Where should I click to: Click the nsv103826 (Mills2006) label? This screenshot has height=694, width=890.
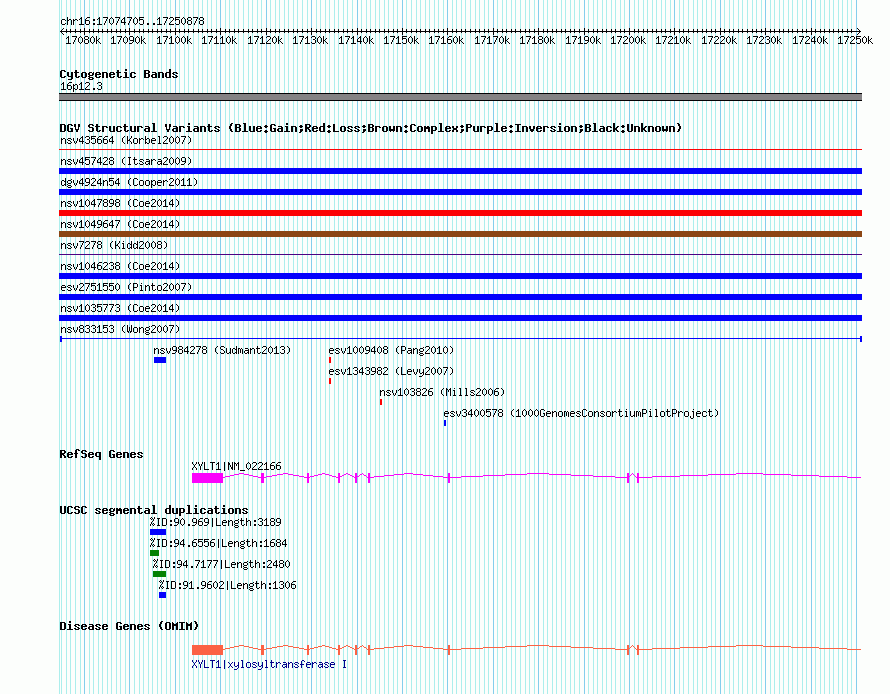pyautogui.click(x=442, y=392)
